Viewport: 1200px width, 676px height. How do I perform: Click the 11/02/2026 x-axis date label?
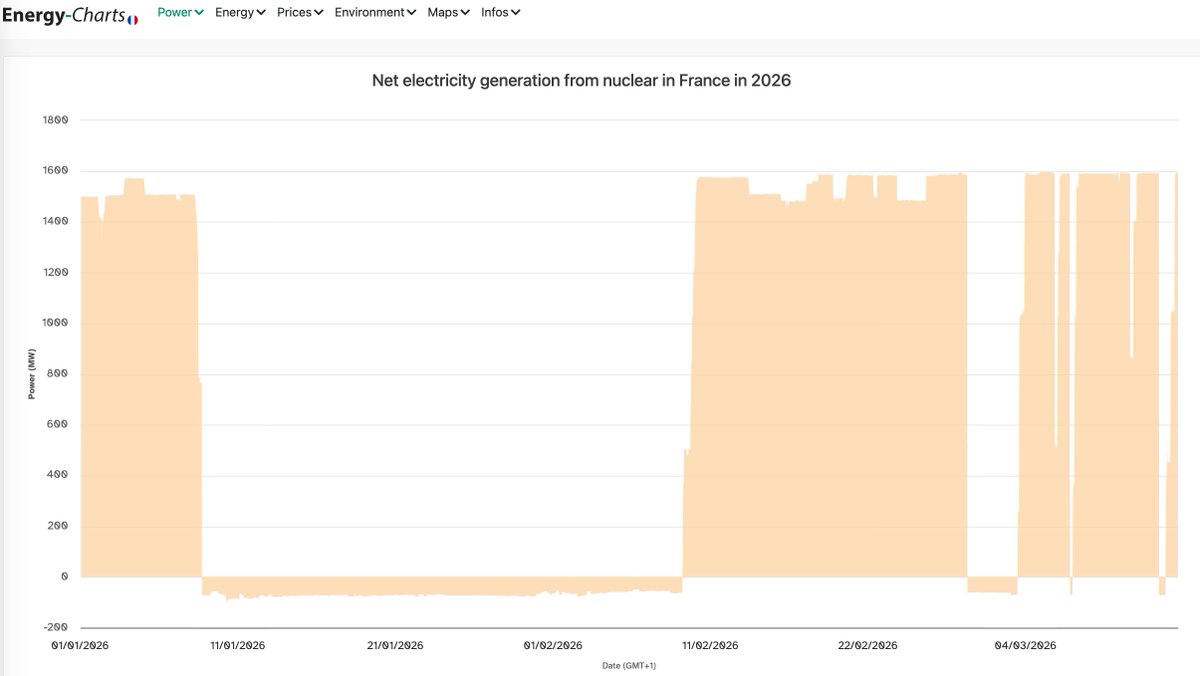[710, 645]
